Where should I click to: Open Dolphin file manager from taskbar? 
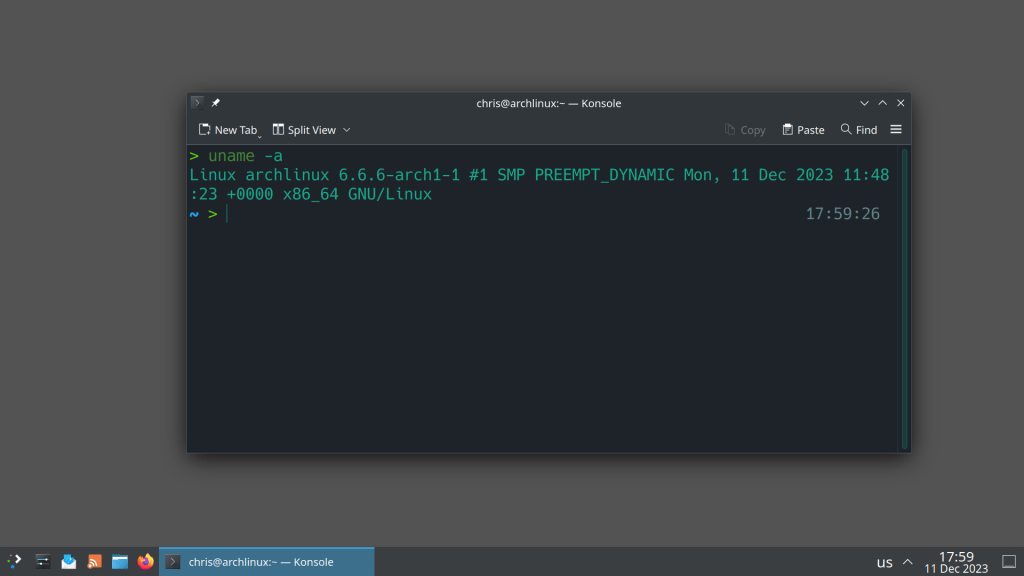(120, 562)
